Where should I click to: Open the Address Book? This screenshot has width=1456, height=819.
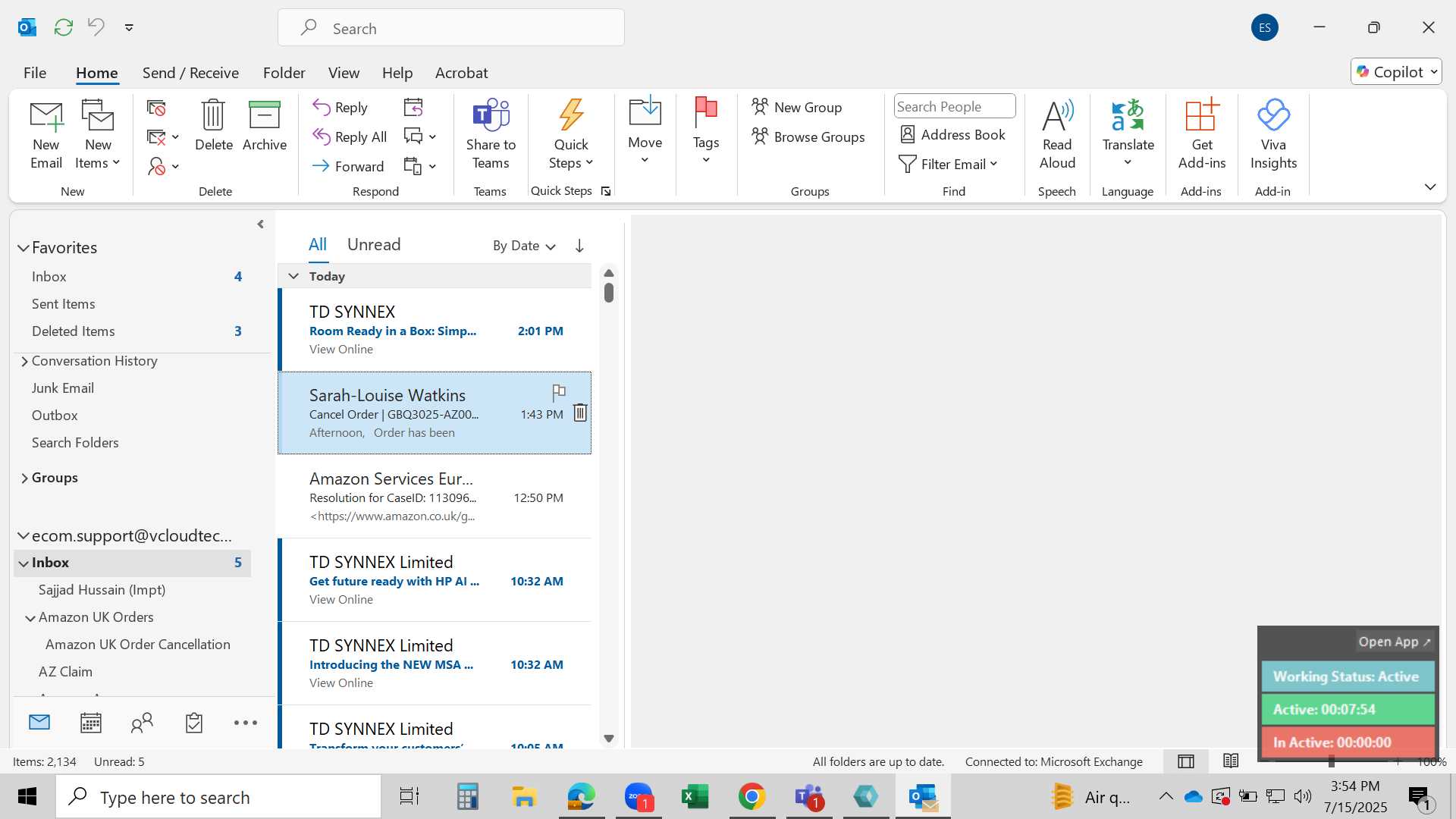(x=952, y=135)
